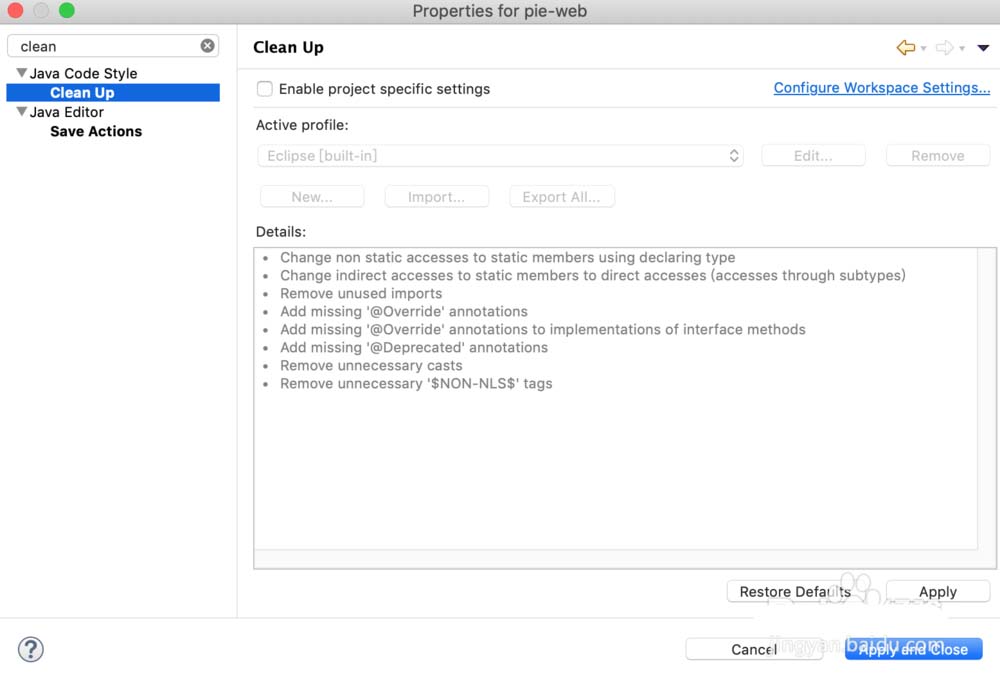Clear the filter text with the X icon
The image size is (1000, 679).
[x=207, y=46]
